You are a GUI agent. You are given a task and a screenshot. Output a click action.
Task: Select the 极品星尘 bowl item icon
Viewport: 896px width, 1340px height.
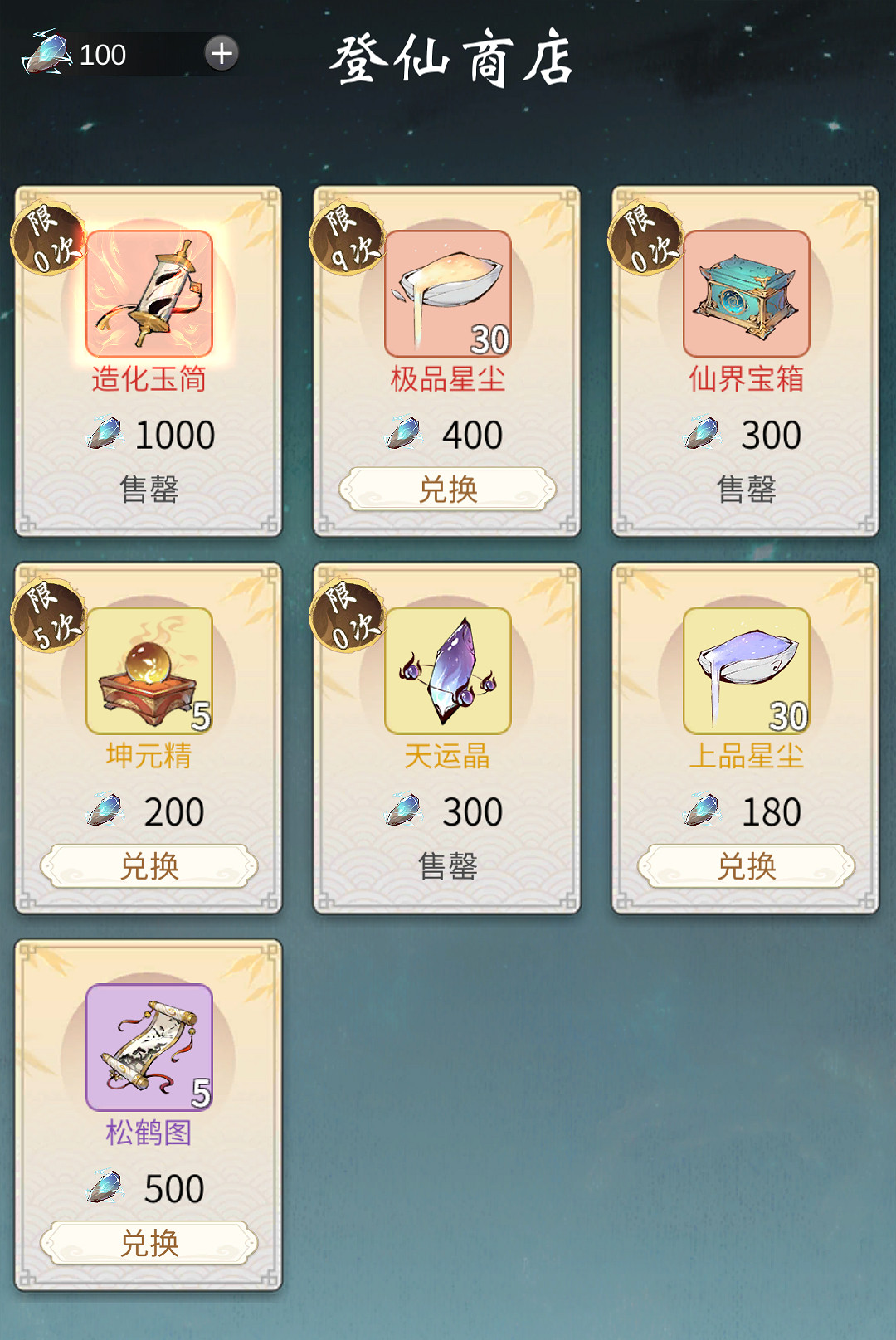coord(448,294)
